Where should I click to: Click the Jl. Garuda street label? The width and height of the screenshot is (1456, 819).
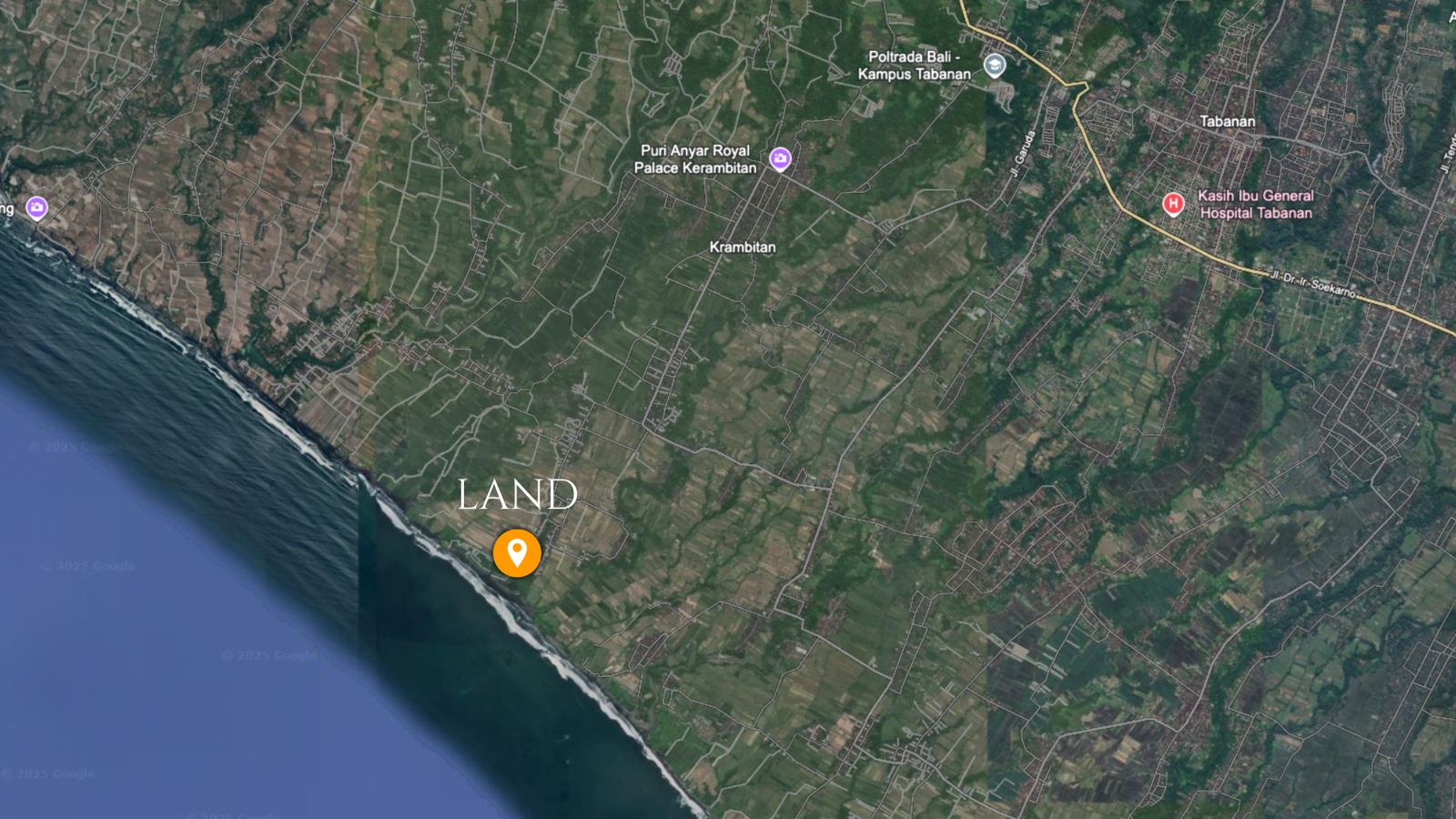[1023, 153]
